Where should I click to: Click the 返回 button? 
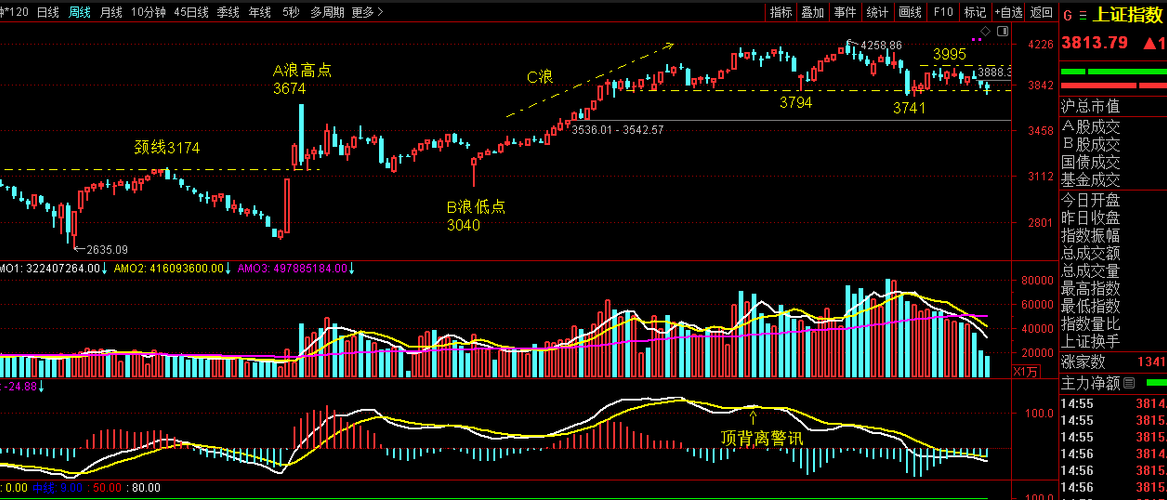[1041, 12]
